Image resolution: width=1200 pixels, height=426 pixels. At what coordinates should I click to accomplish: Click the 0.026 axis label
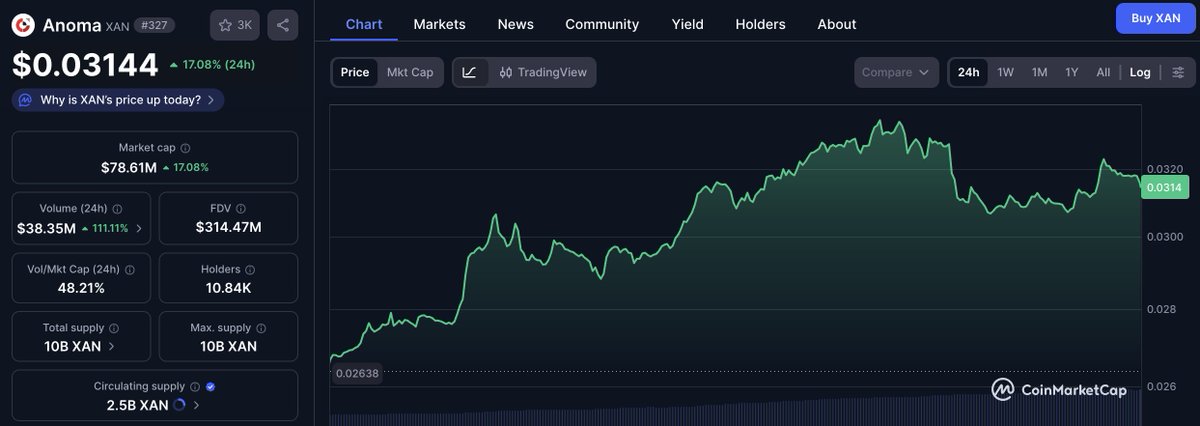[x=1161, y=386]
